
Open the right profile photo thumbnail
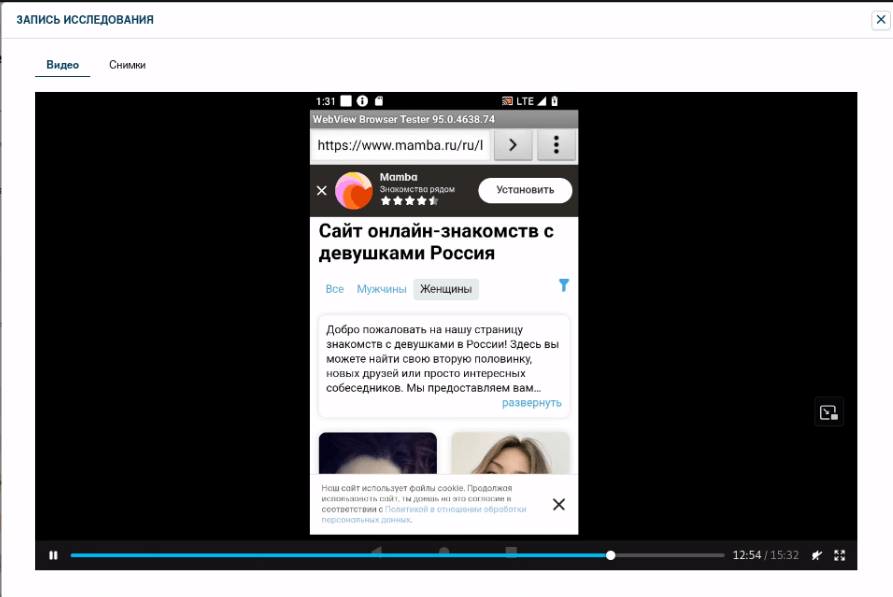click(x=510, y=453)
